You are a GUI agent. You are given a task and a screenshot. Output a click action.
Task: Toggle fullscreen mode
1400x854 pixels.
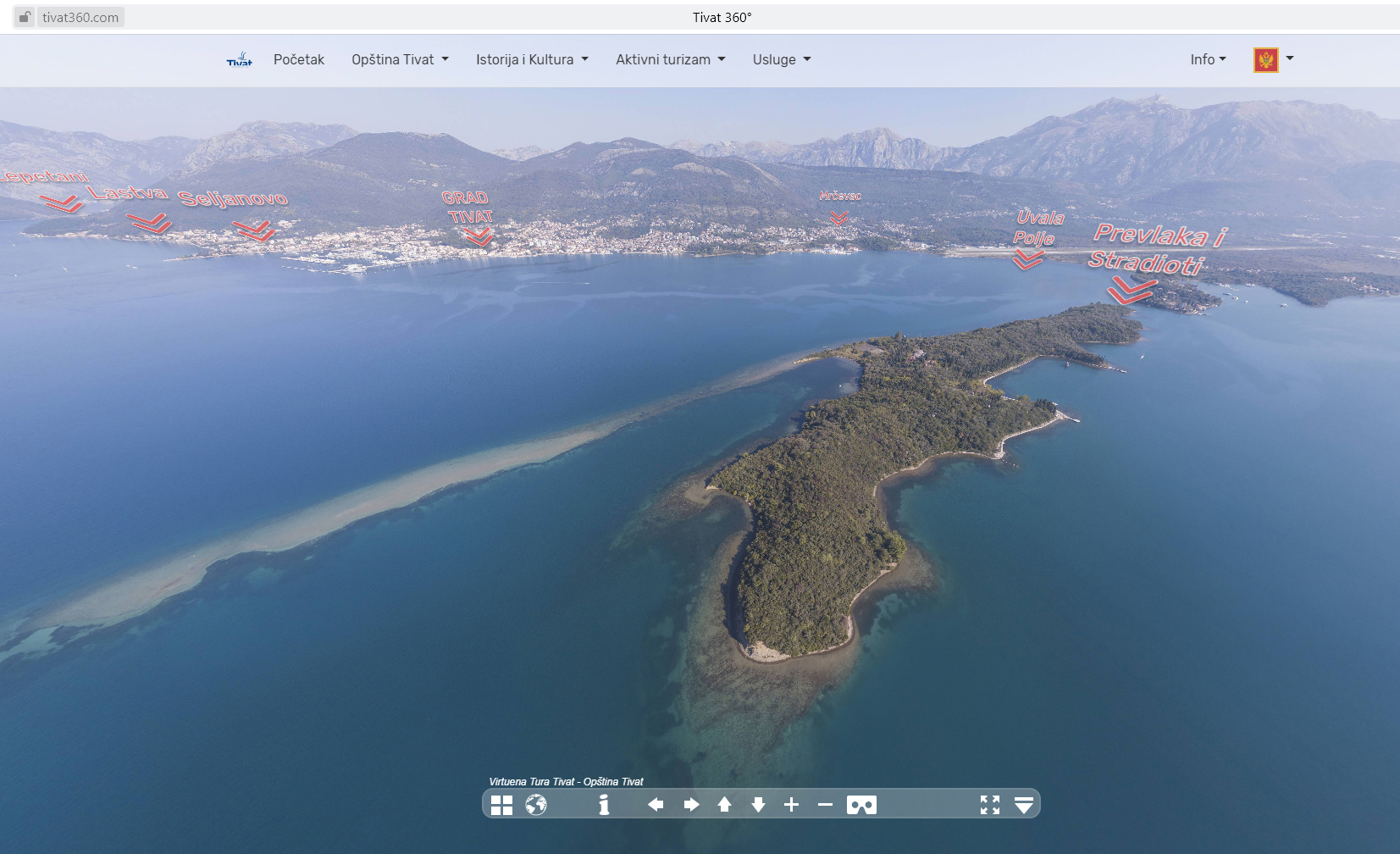[x=989, y=805]
